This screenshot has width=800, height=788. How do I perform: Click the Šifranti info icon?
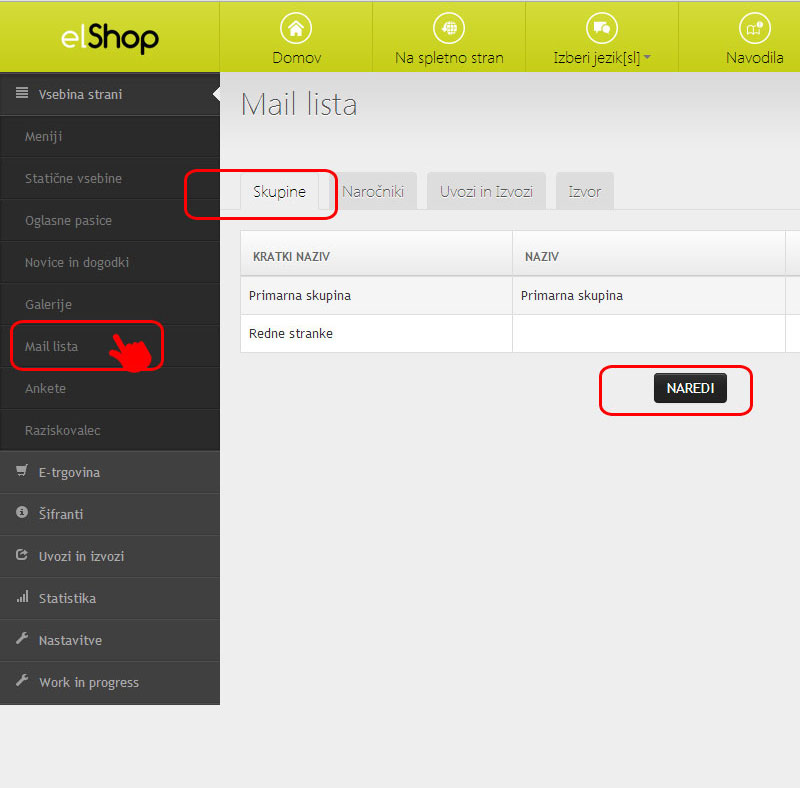coord(21,512)
